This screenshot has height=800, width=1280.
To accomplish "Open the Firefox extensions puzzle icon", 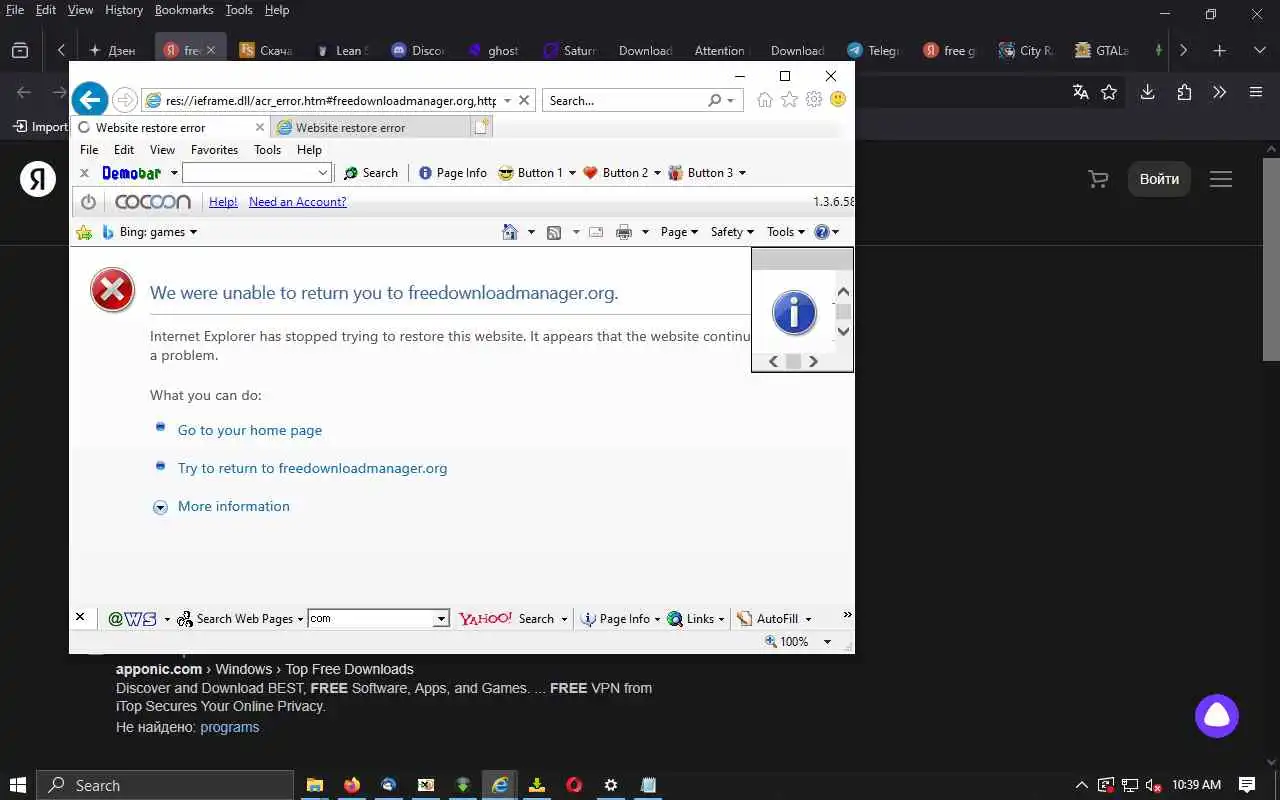I will [x=1185, y=92].
